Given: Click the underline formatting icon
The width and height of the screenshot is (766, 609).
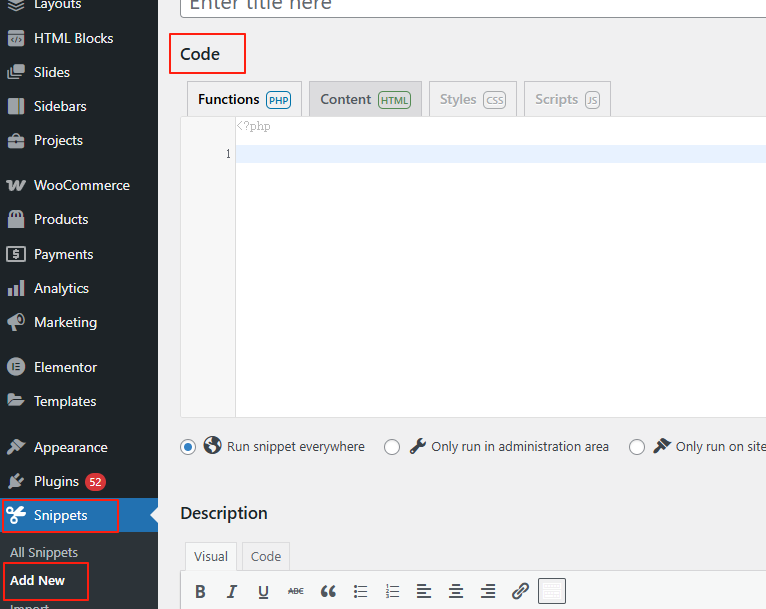Looking at the screenshot, I should click(x=263, y=591).
